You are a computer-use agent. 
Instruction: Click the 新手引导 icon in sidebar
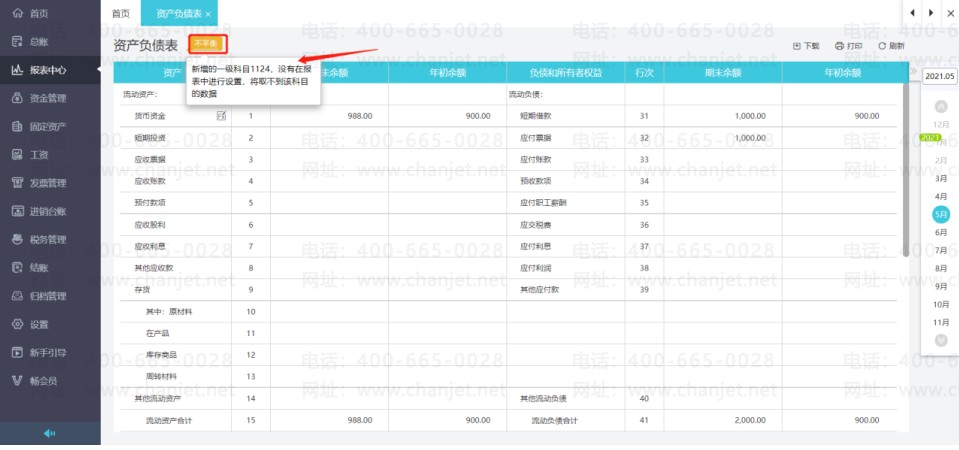[x=18, y=353]
